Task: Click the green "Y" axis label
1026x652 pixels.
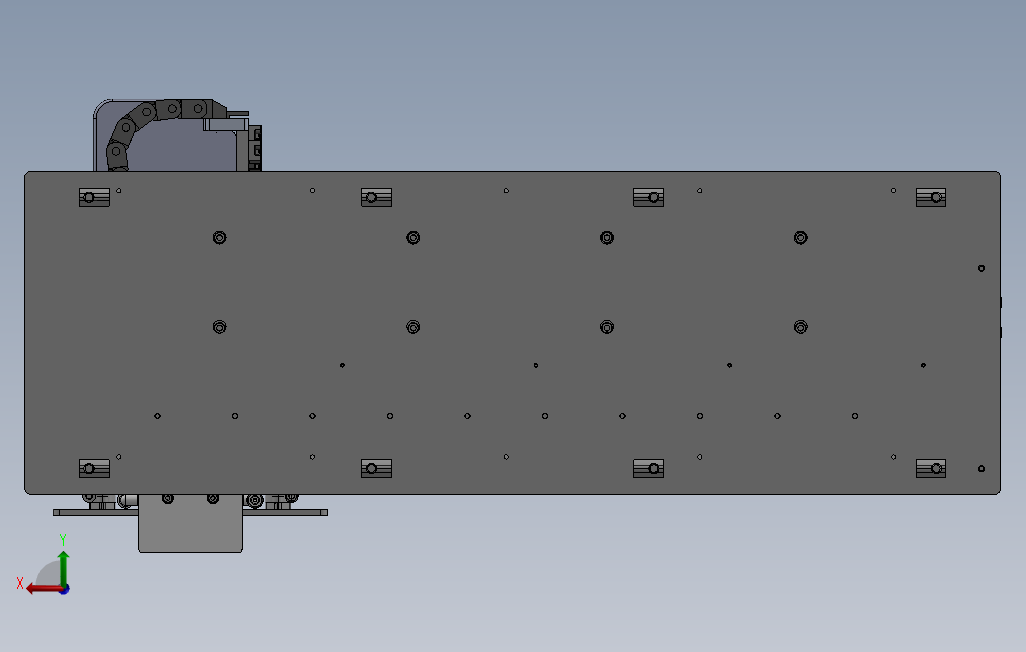Action: tap(63, 539)
